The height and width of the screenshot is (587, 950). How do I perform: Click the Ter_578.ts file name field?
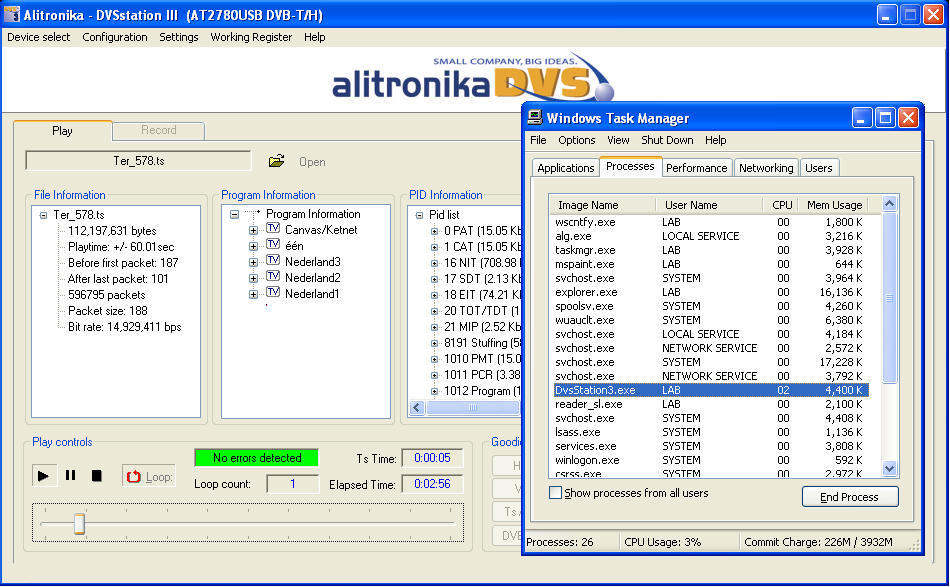tap(138, 161)
